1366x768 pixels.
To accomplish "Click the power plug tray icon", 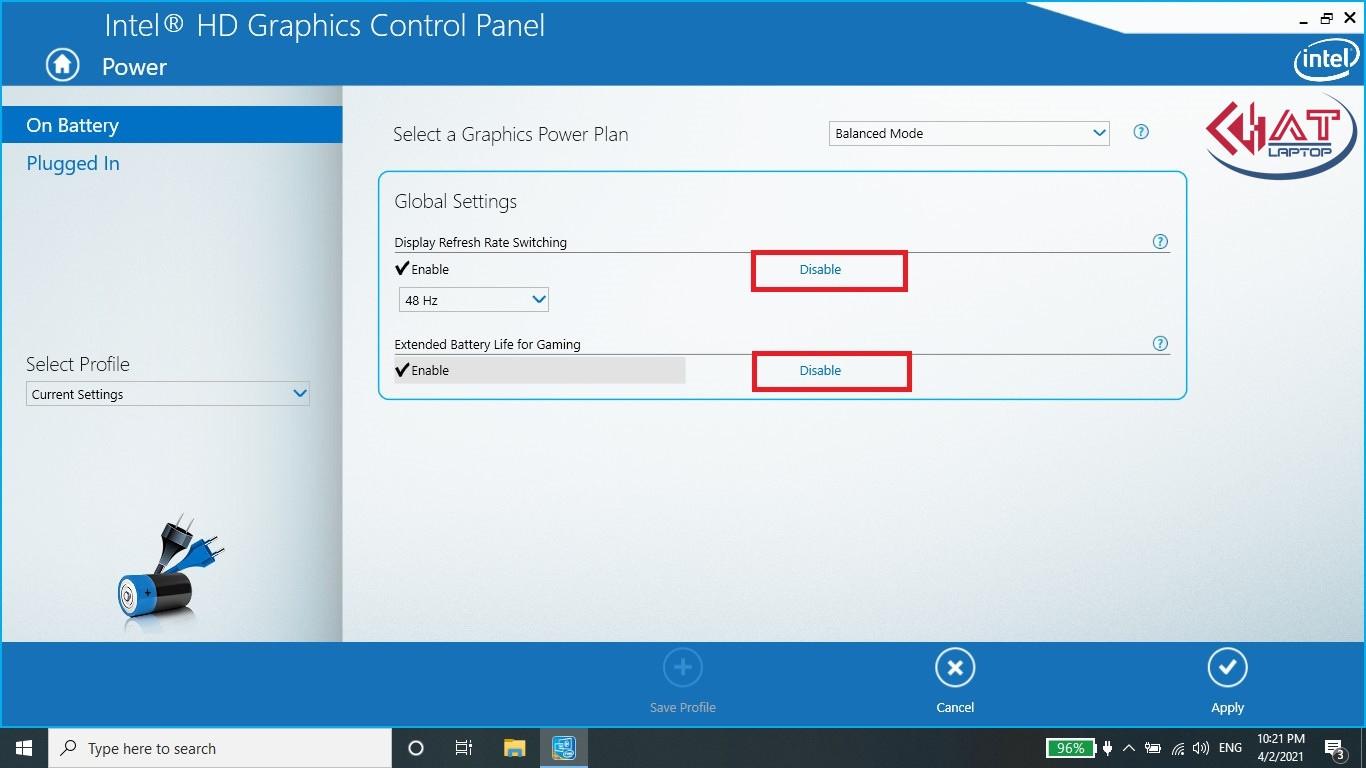I will pos(1107,748).
